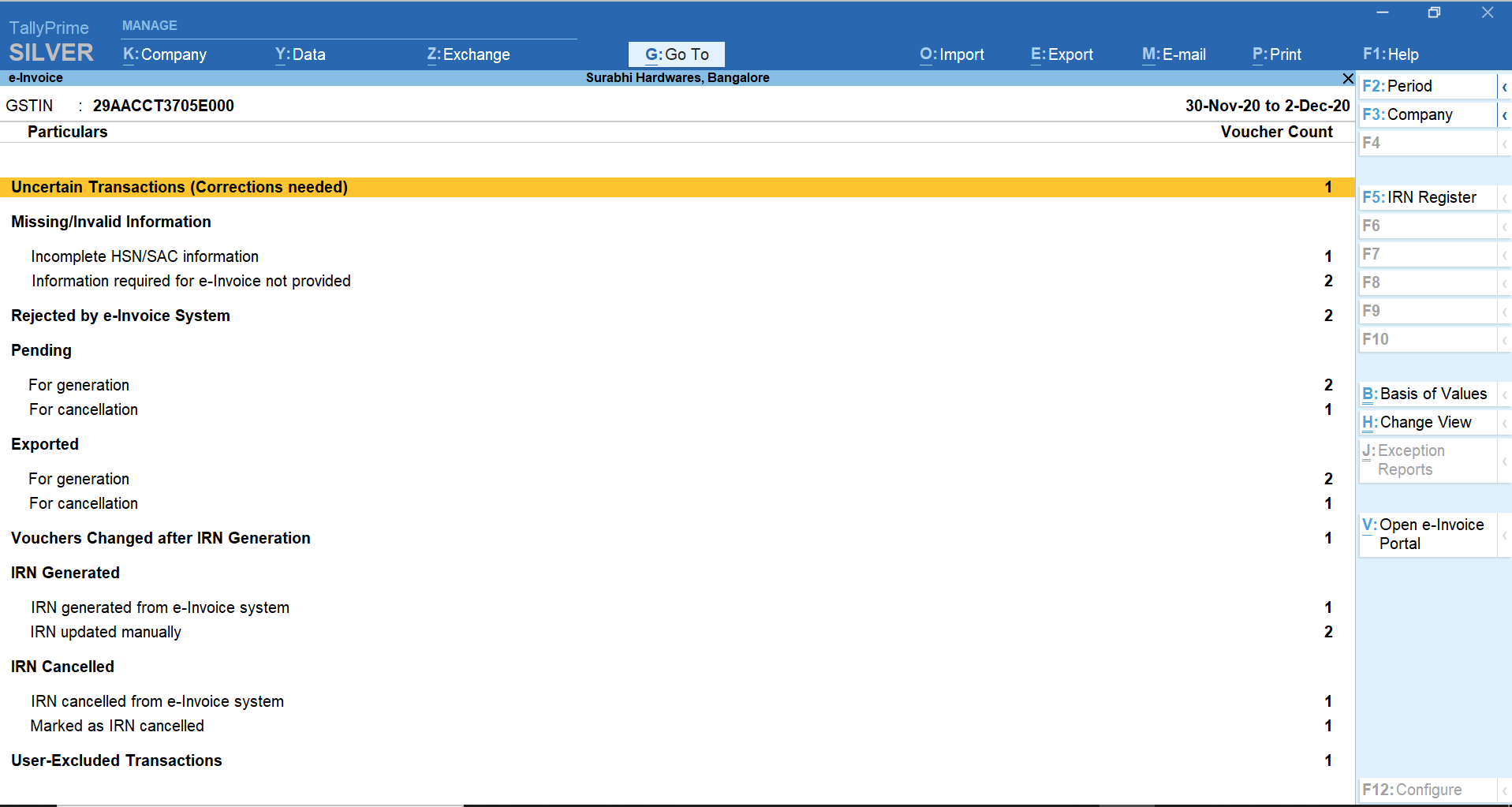Open F12 Configure settings
The image size is (1512, 807).
tap(1413, 789)
